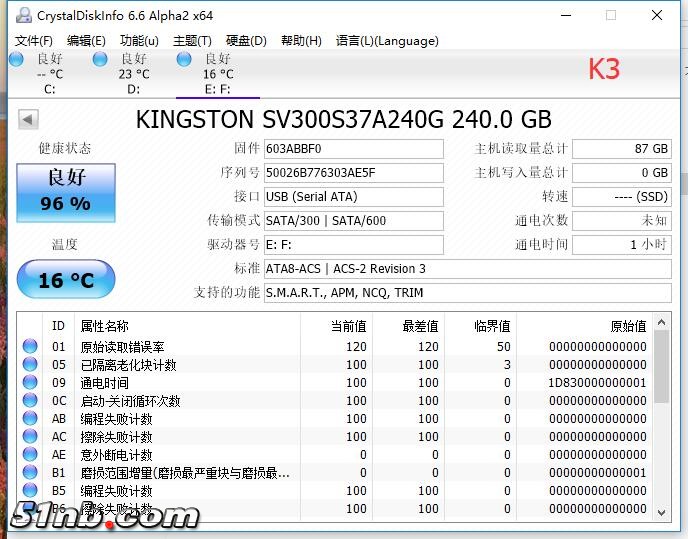
Task: Click status orb for attribute AE row
Action: pyautogui.click(x=30, y=455)
